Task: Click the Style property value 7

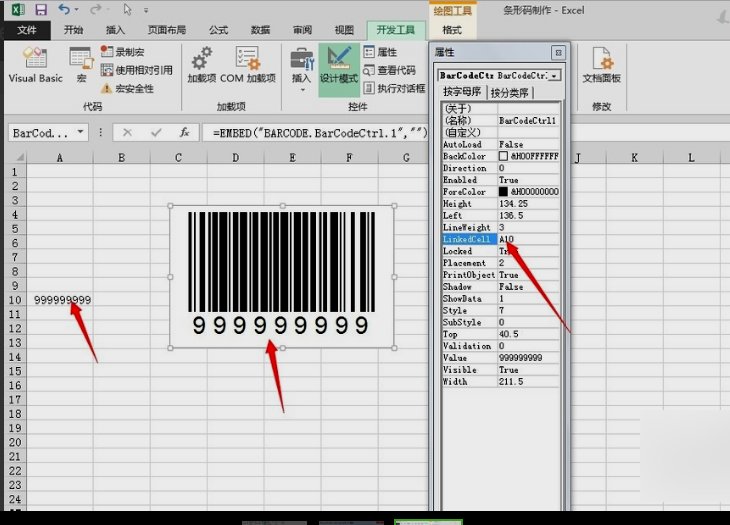Action: (x=528, y=310)
